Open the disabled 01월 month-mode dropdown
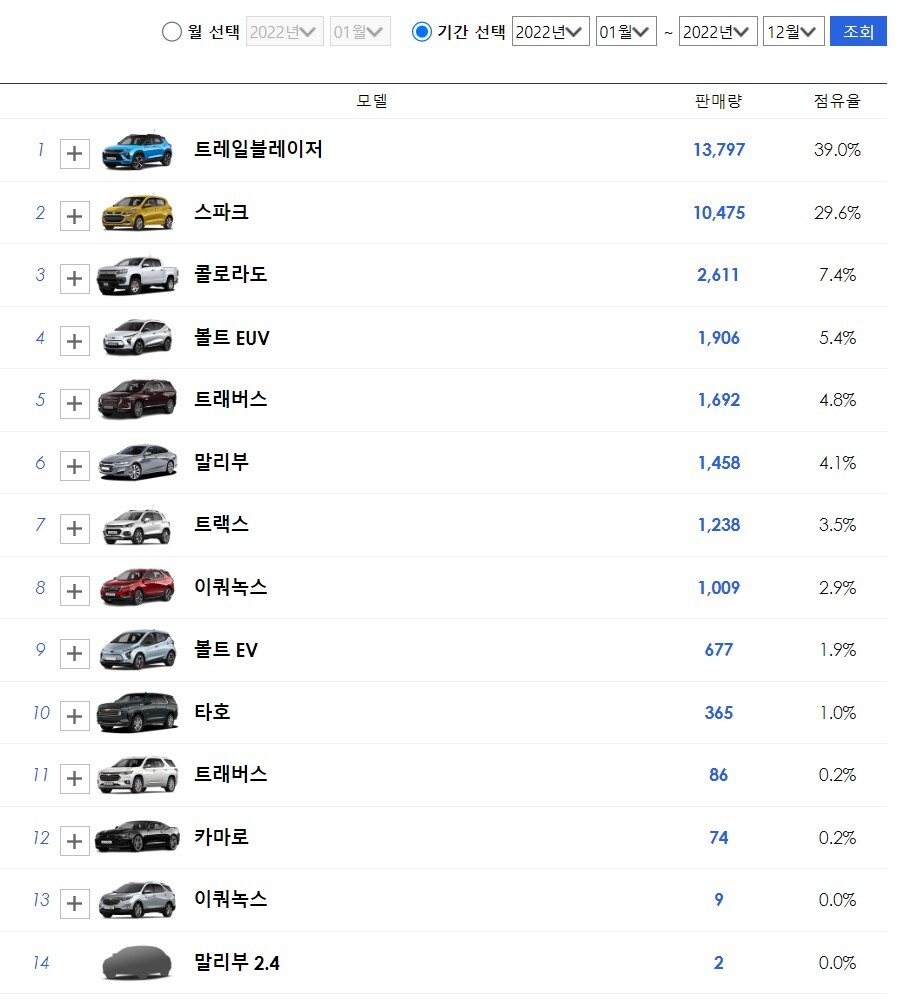The height and width of the screenshot is (1003, 917). pos(360,31)
